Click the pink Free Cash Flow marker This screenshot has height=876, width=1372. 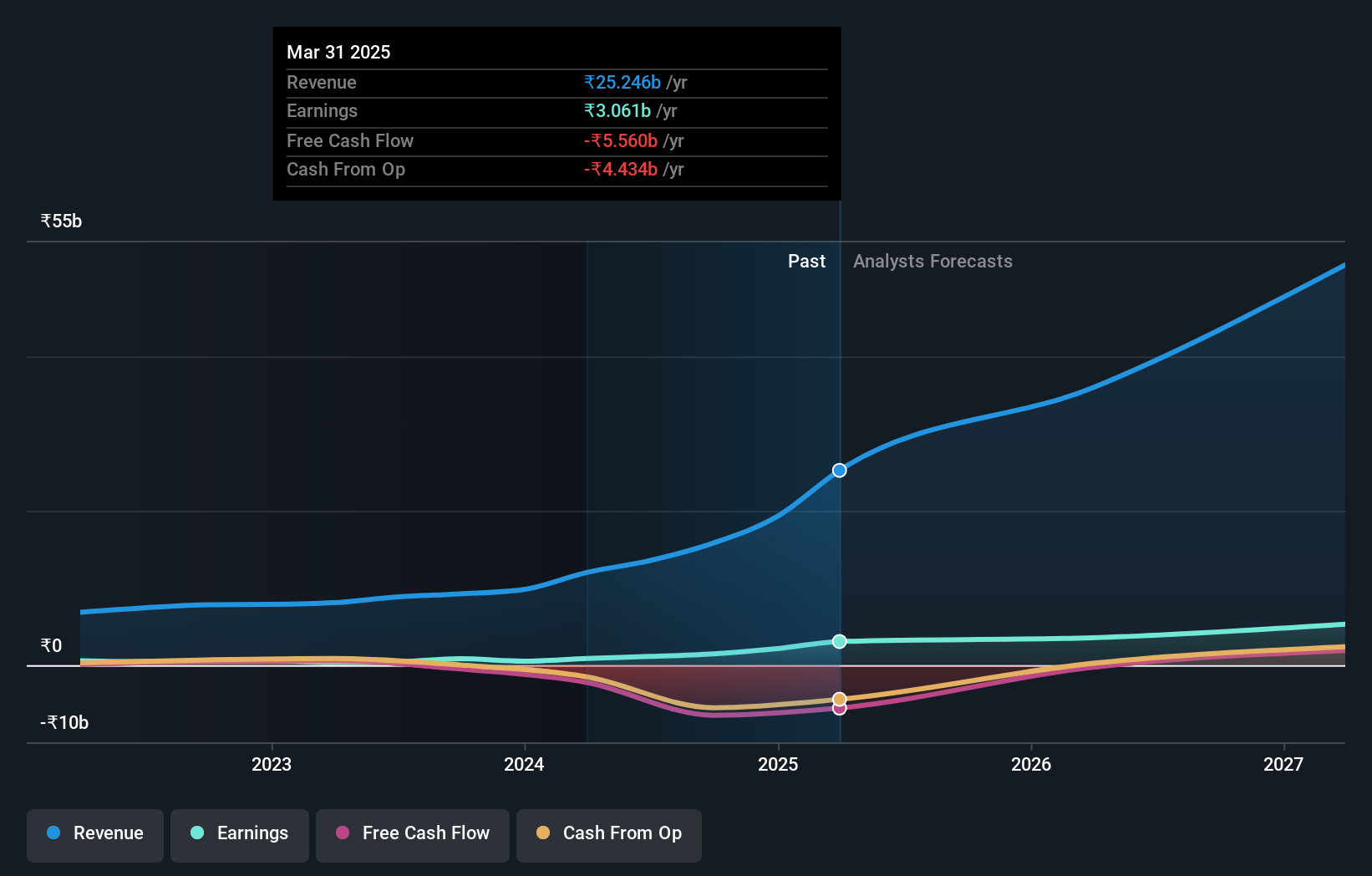(840, 709)
